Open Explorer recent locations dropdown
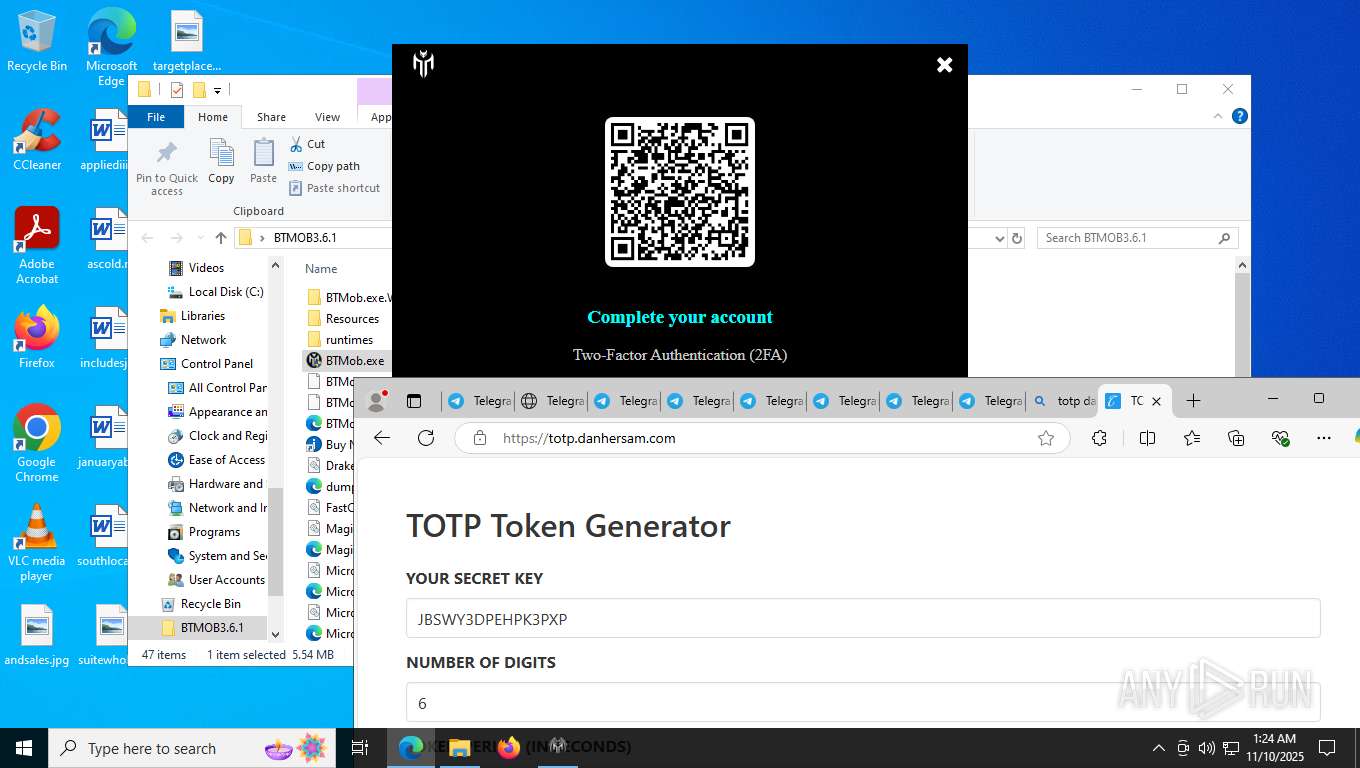This screenshot has height=768, width=1360. point(199,238)
